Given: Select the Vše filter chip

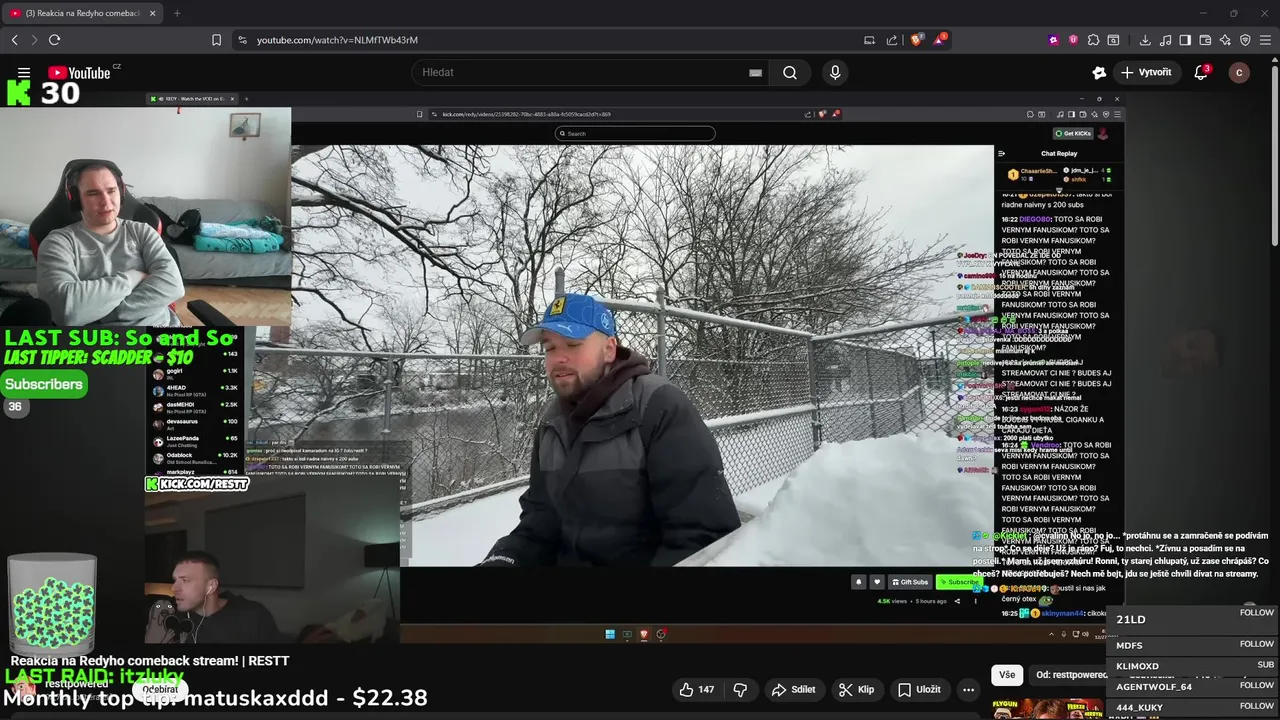Looking at the screenshot, I should coord(1007,674).
